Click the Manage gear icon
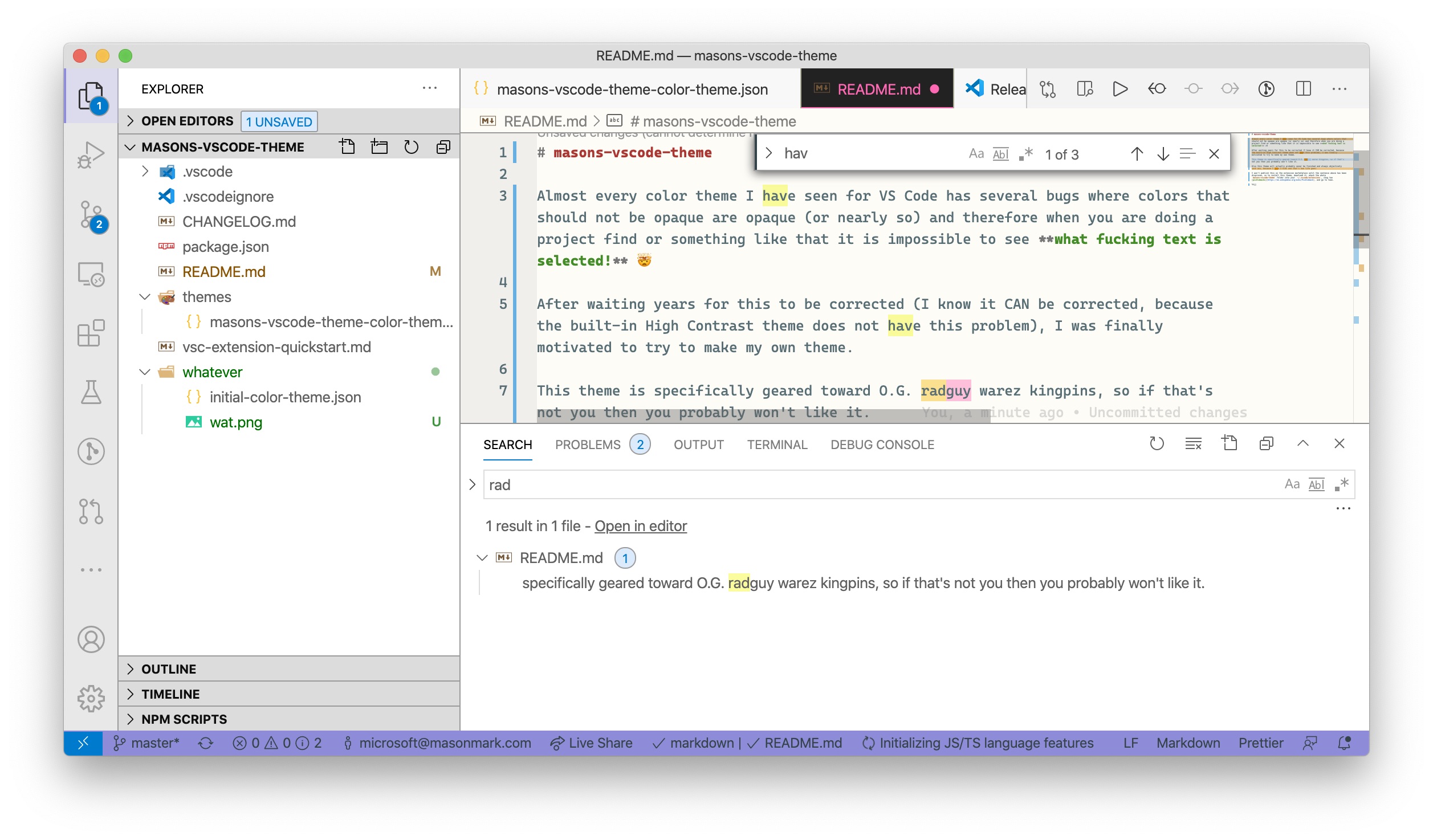The height and width of the screenshot is (840, 1433). 91,698
